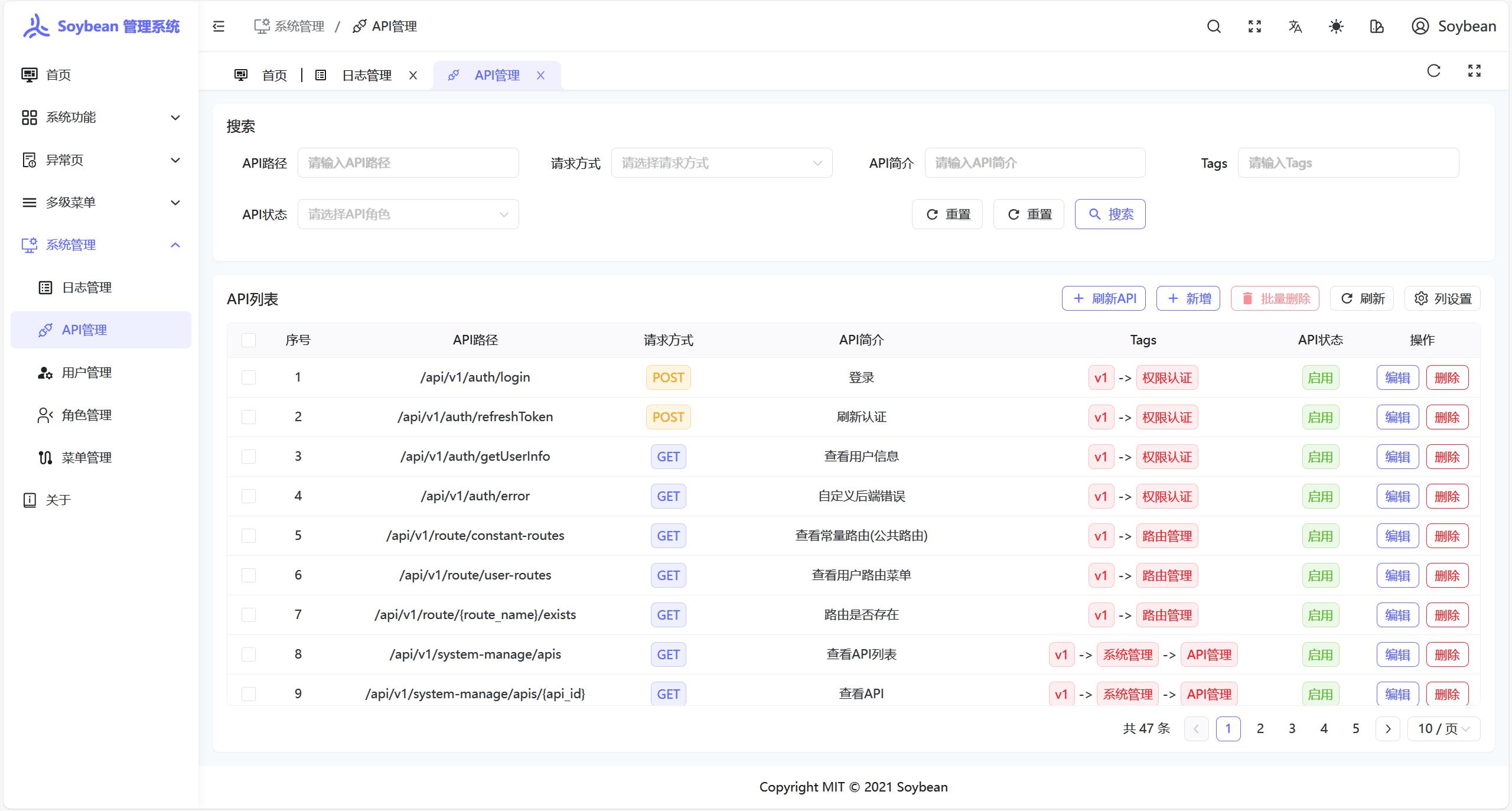Switch language via translate icon
Viewport: 1512px width, 811px height.
click(1295, 27)
